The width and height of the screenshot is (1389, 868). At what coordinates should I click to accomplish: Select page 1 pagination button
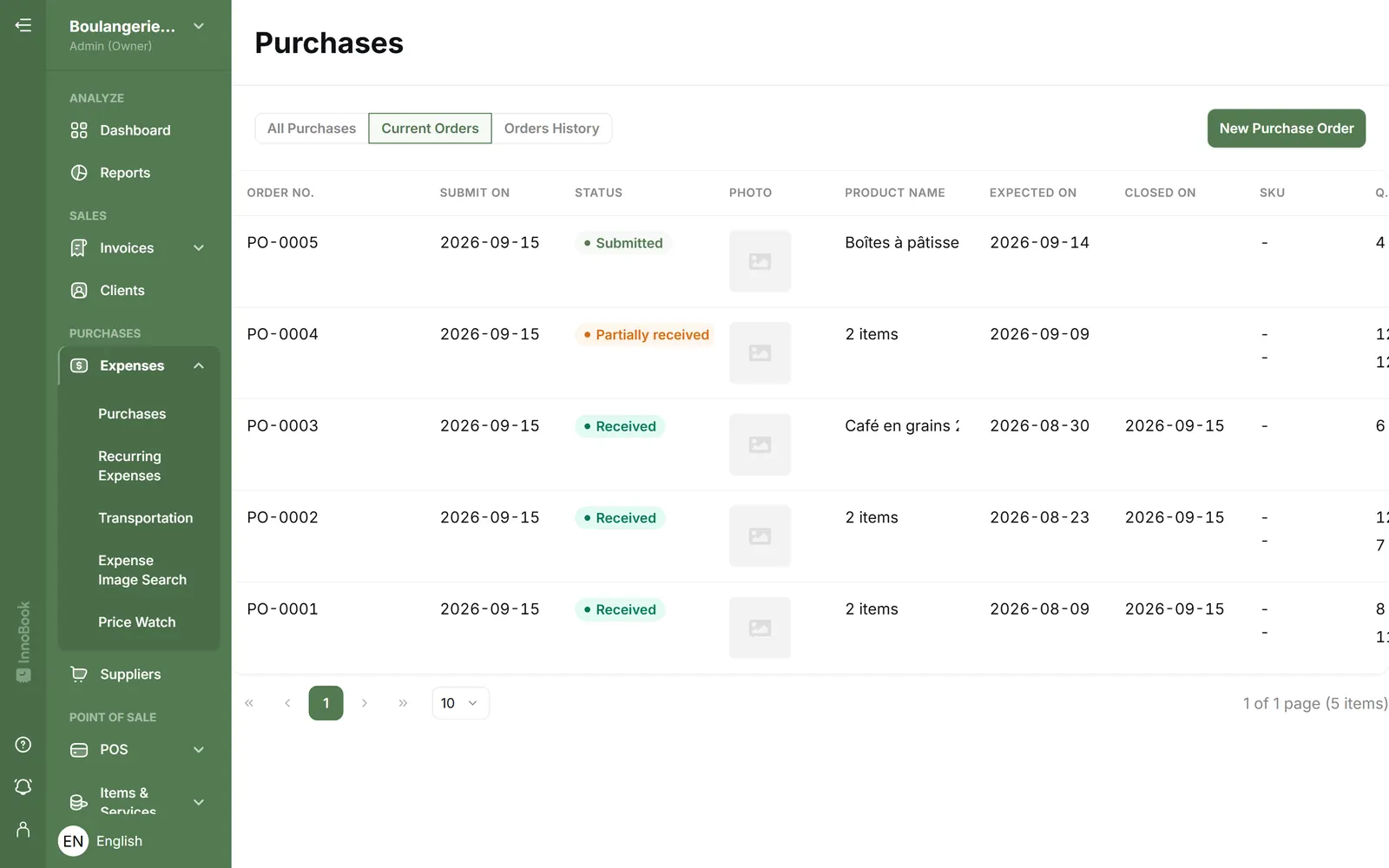(326, 703)
